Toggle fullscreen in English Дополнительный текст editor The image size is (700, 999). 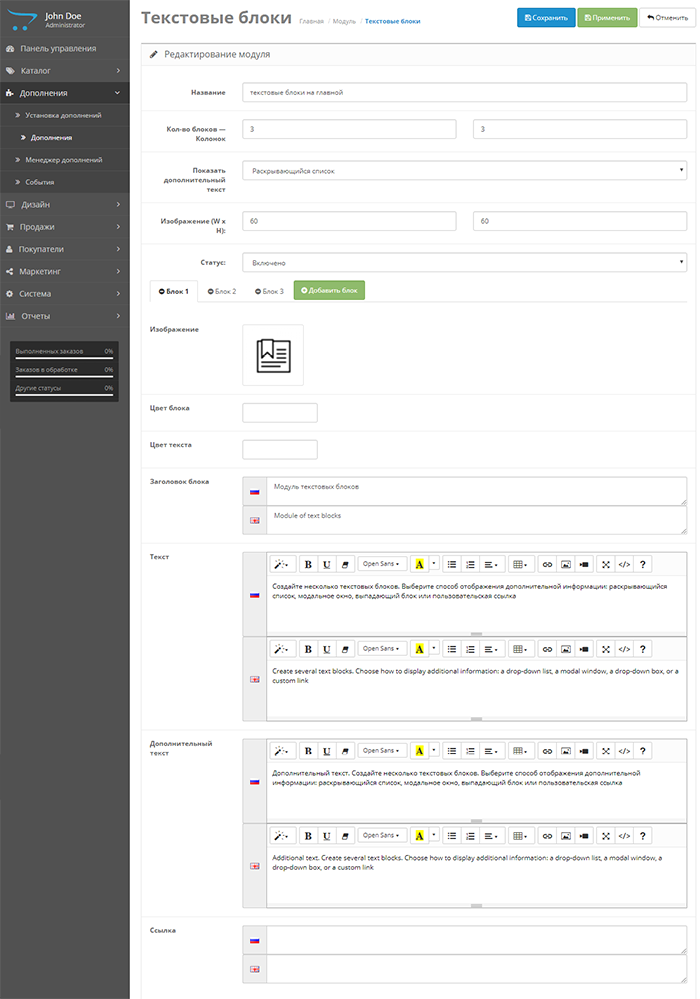tap(605, 835)
